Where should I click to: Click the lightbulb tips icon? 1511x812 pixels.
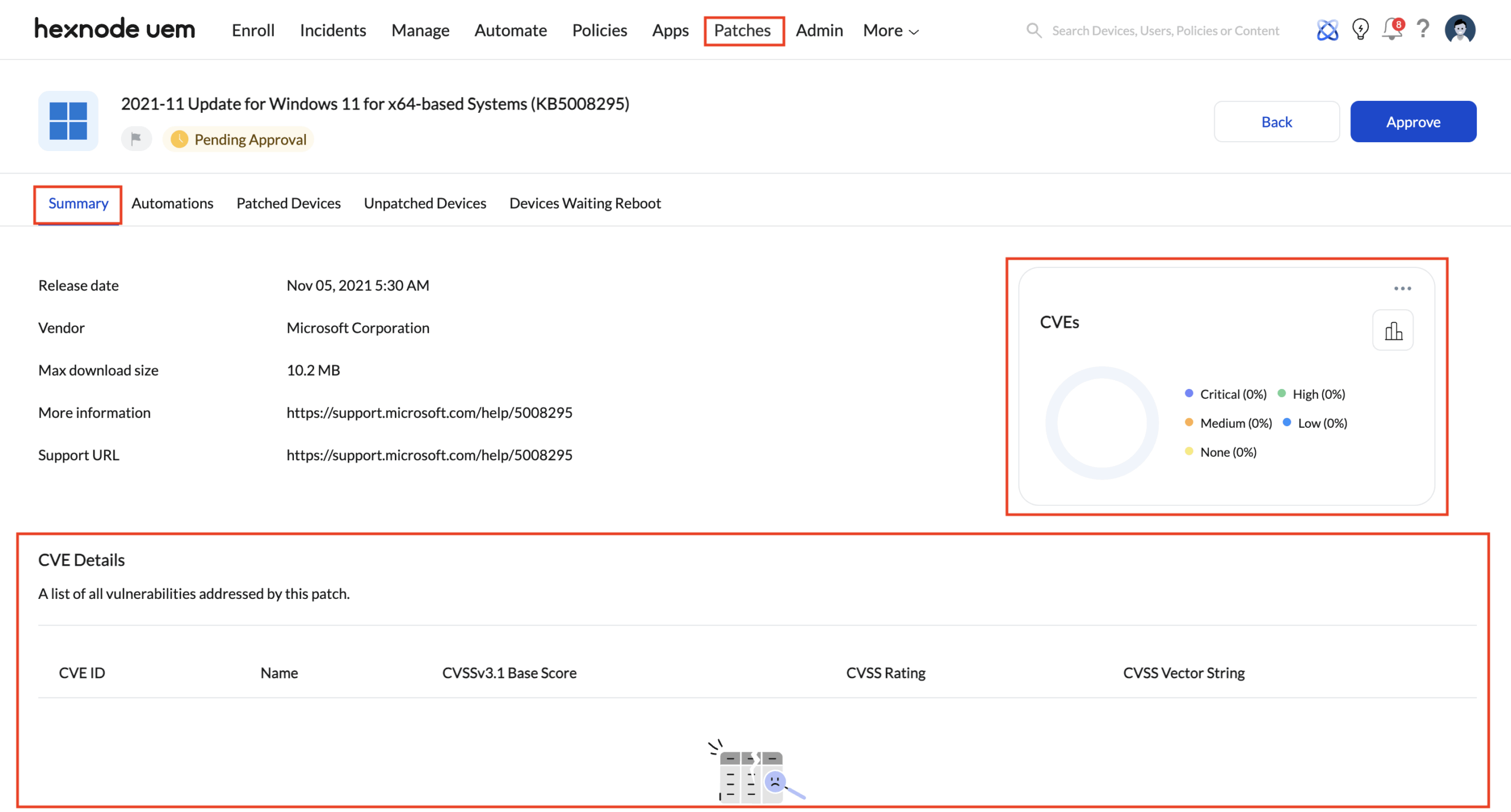pos(1360,30)
